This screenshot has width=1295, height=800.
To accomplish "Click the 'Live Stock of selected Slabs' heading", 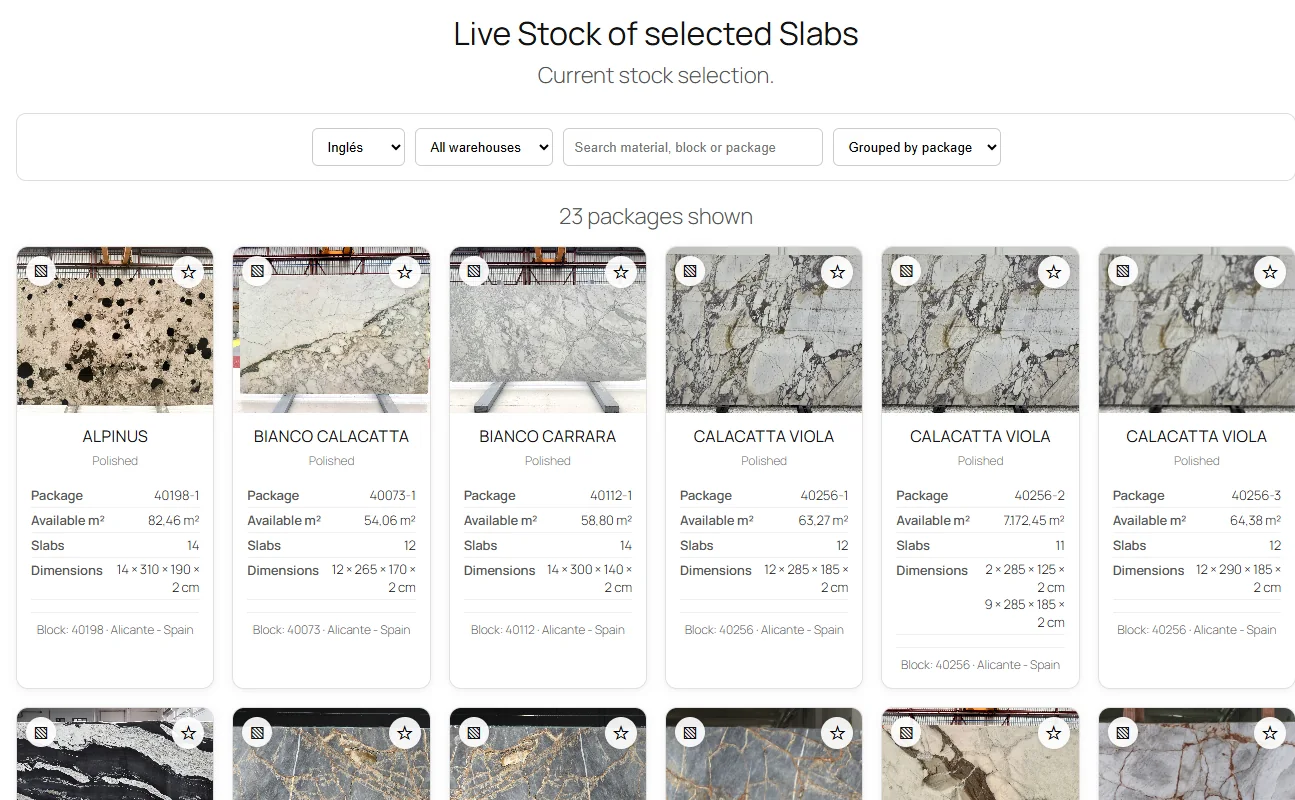I will 656,34.
